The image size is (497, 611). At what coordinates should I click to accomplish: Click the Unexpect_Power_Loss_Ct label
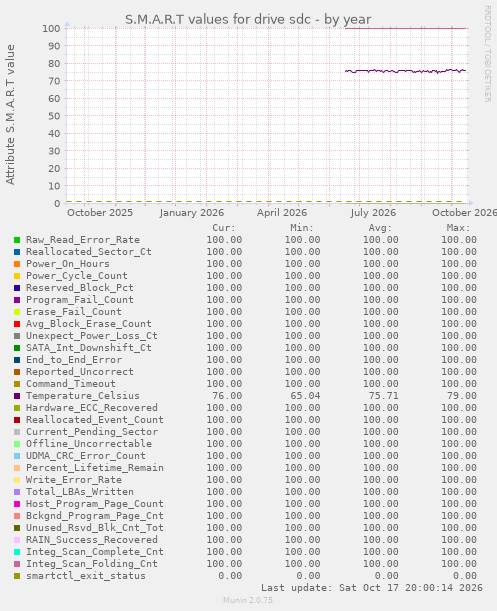coord(92,336)
